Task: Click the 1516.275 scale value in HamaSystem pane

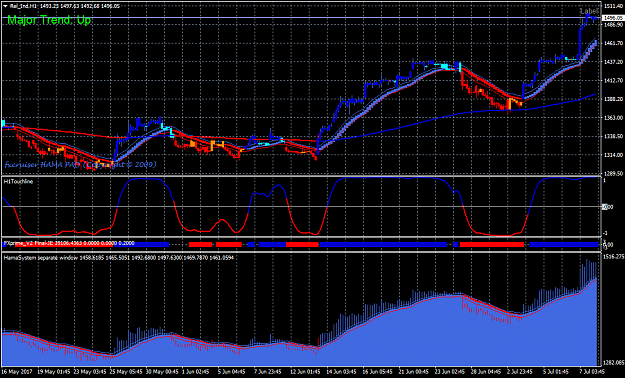Action: (614, 256)
